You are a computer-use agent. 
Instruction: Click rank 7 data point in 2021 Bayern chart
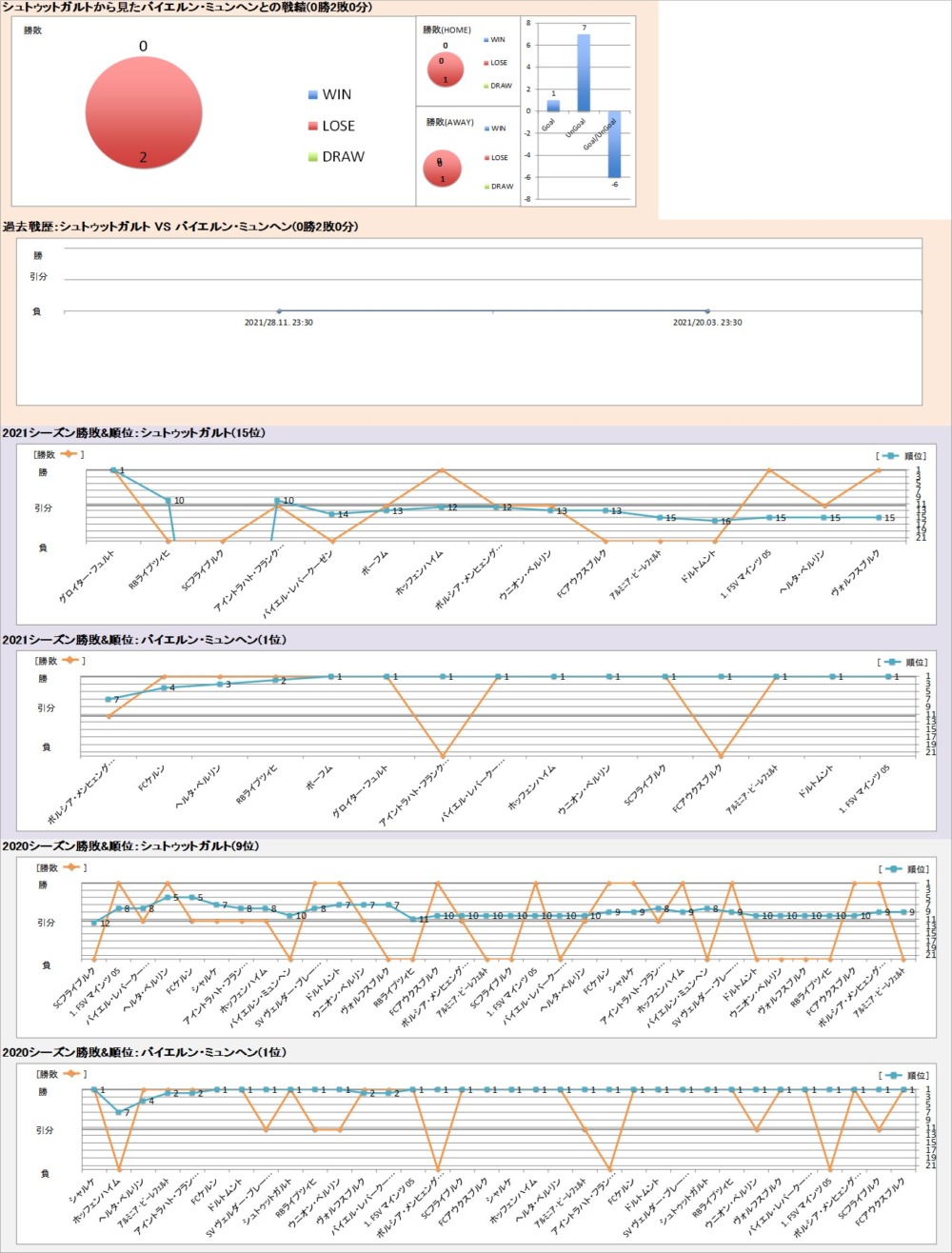coord(109,699)
